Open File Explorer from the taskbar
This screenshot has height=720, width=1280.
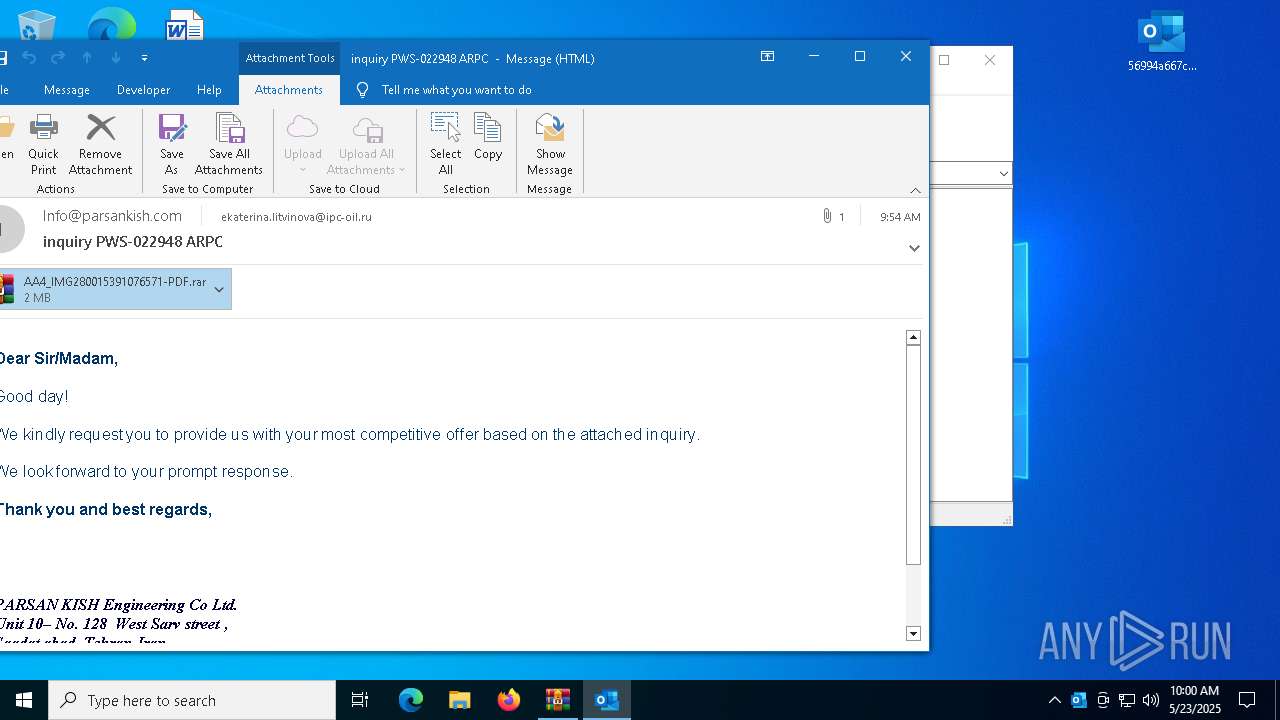pos(459,700)
